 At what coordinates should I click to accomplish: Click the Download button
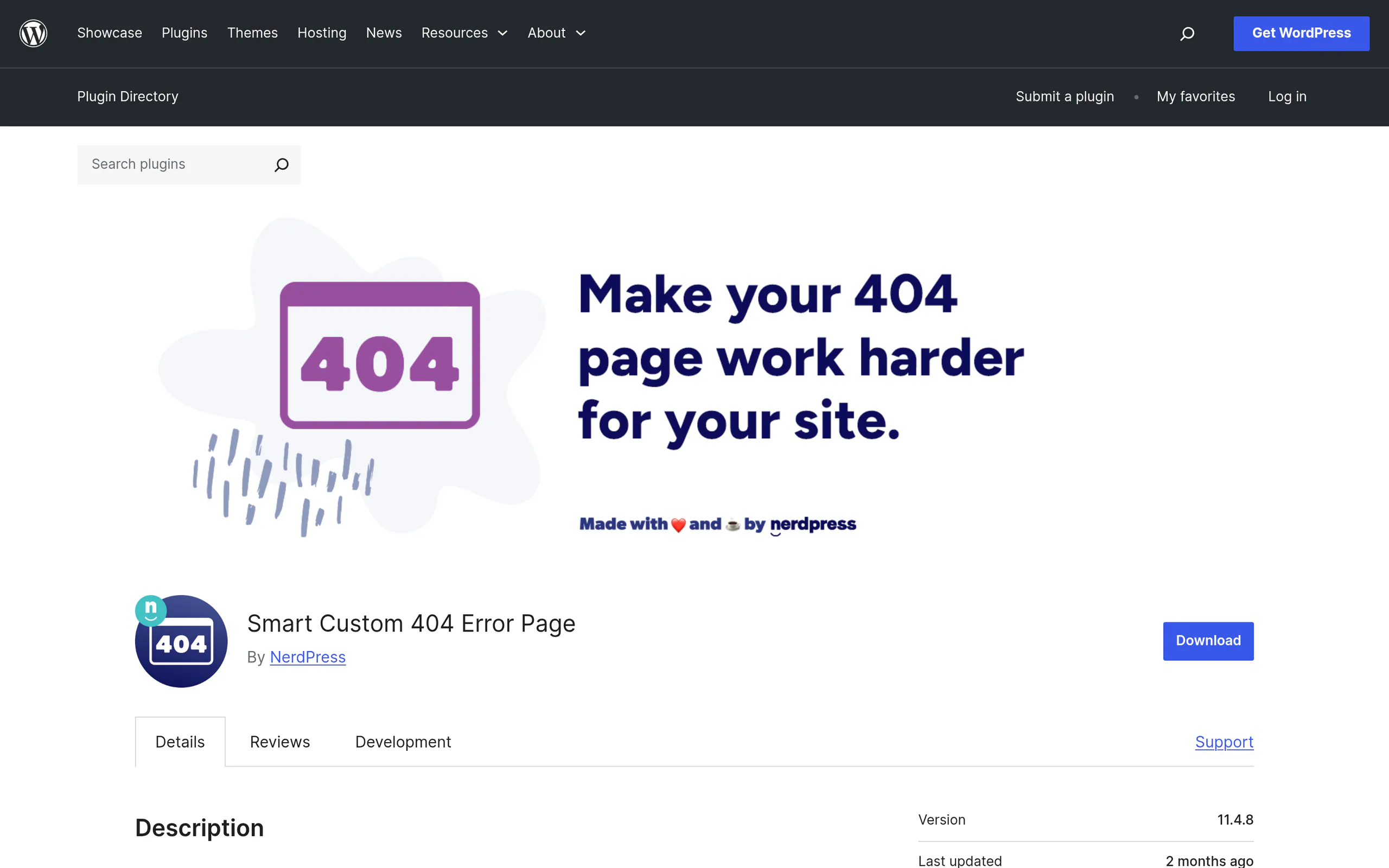(1208, 641)
